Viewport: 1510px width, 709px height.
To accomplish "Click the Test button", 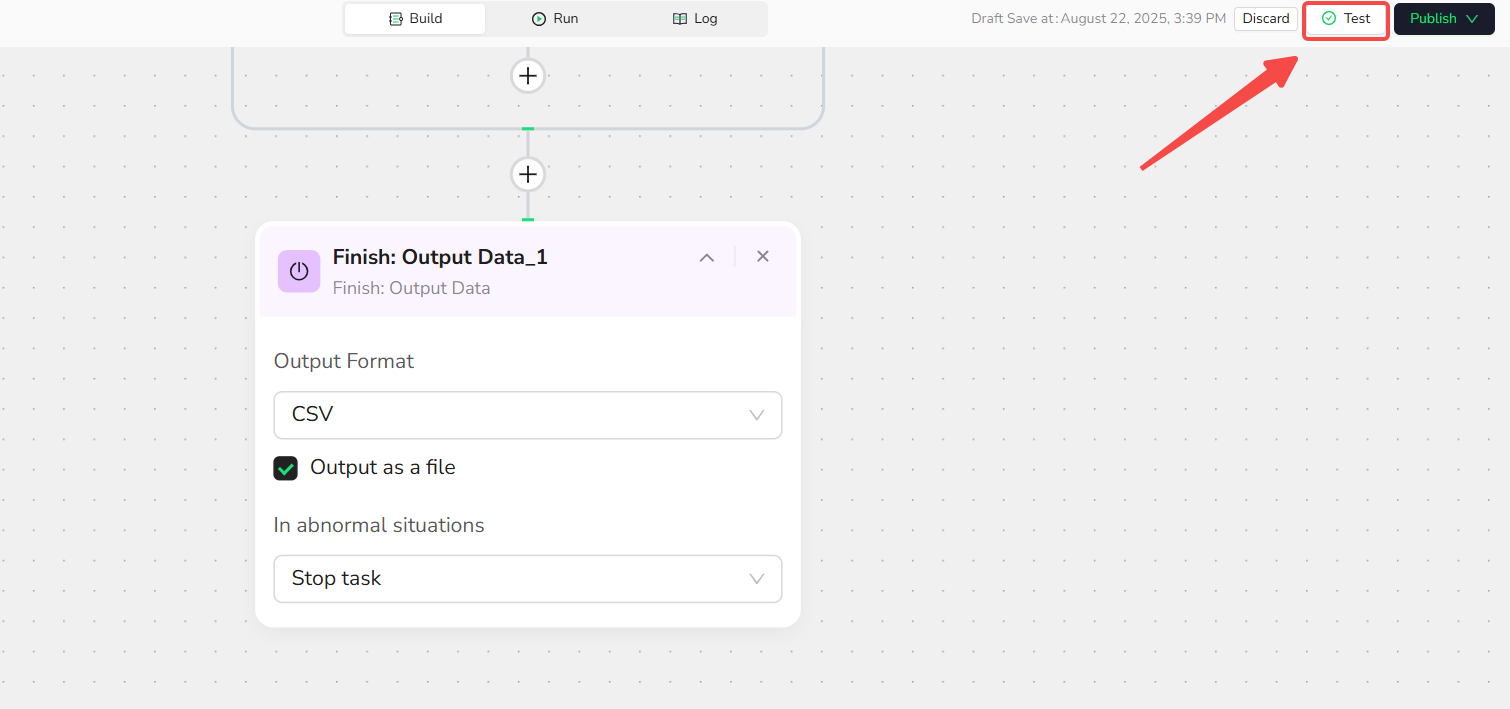I will [x=1346, y=18].
